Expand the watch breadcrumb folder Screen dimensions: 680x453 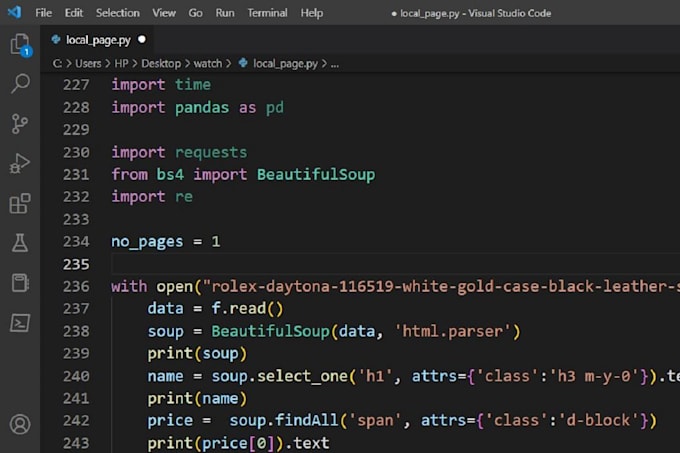pos(208,63)
